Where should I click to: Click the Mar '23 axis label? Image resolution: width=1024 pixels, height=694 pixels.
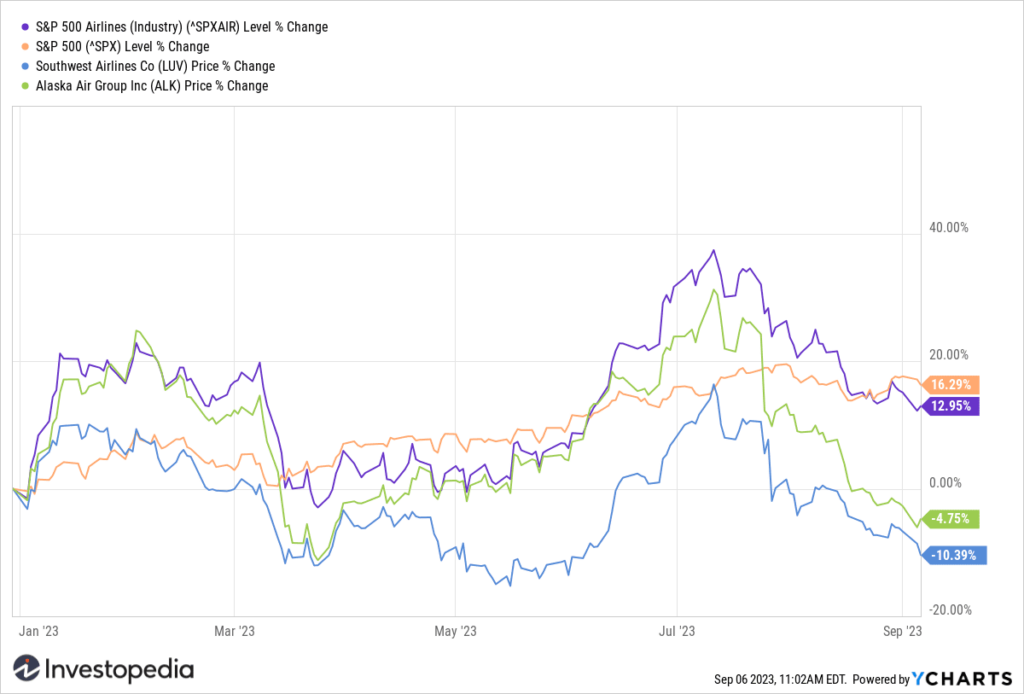pyautogui.click(x=234, y=631)
